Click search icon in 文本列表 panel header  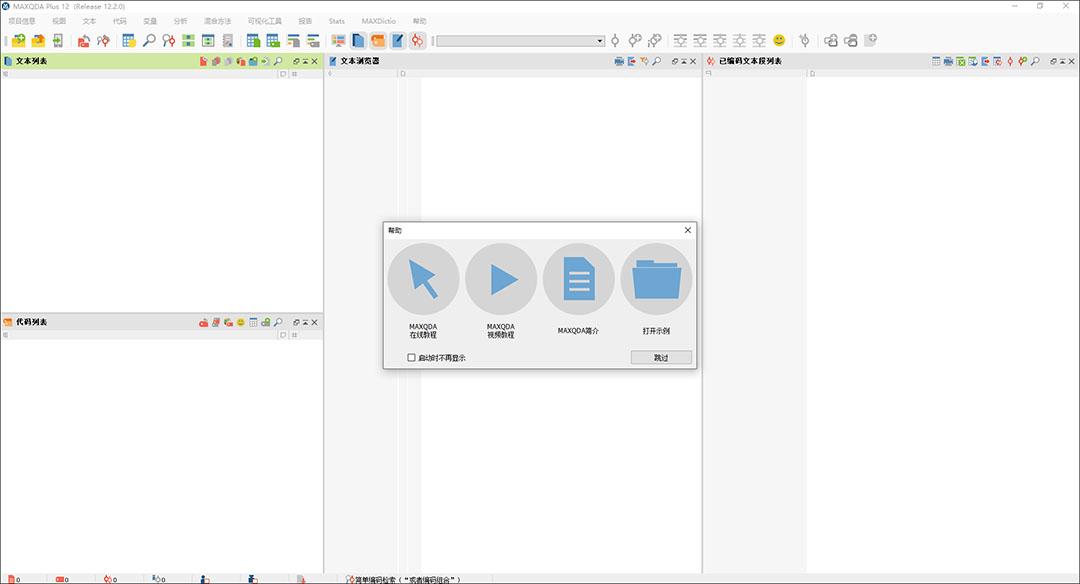[x=278, y=61]
